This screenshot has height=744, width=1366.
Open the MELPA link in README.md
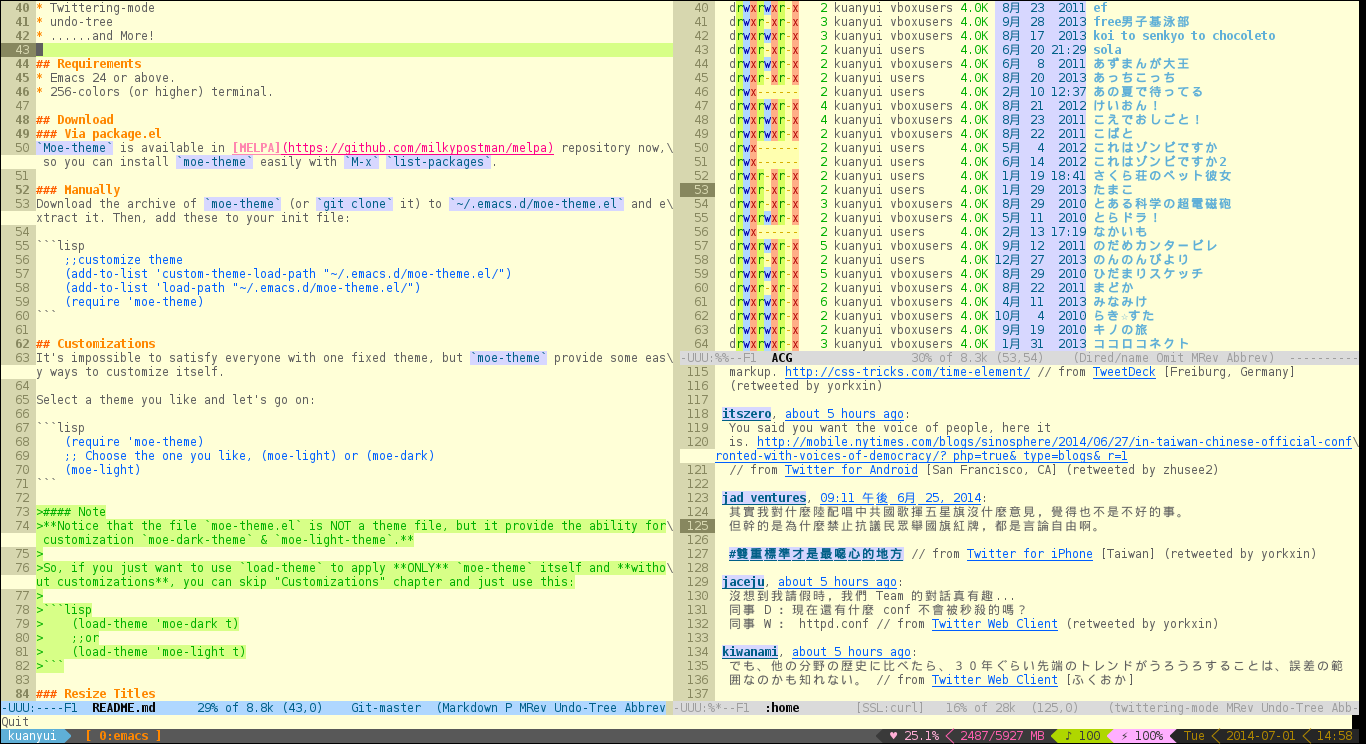pyautogui.click(x=392, y=148)
